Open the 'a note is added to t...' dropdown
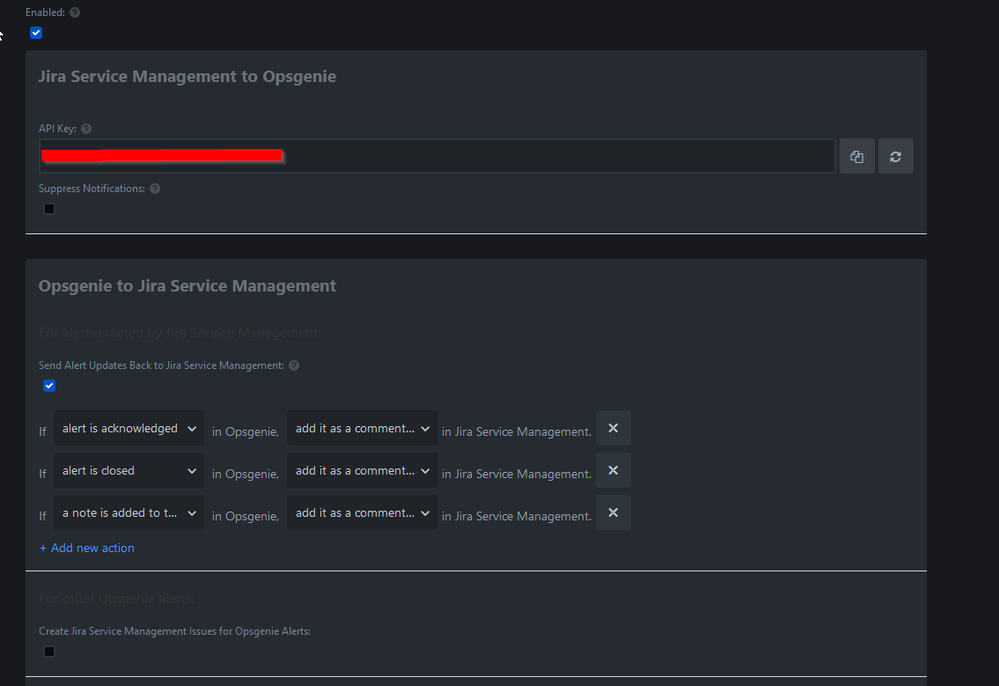This screenshot has width=999, height=686. click(129, 513)
